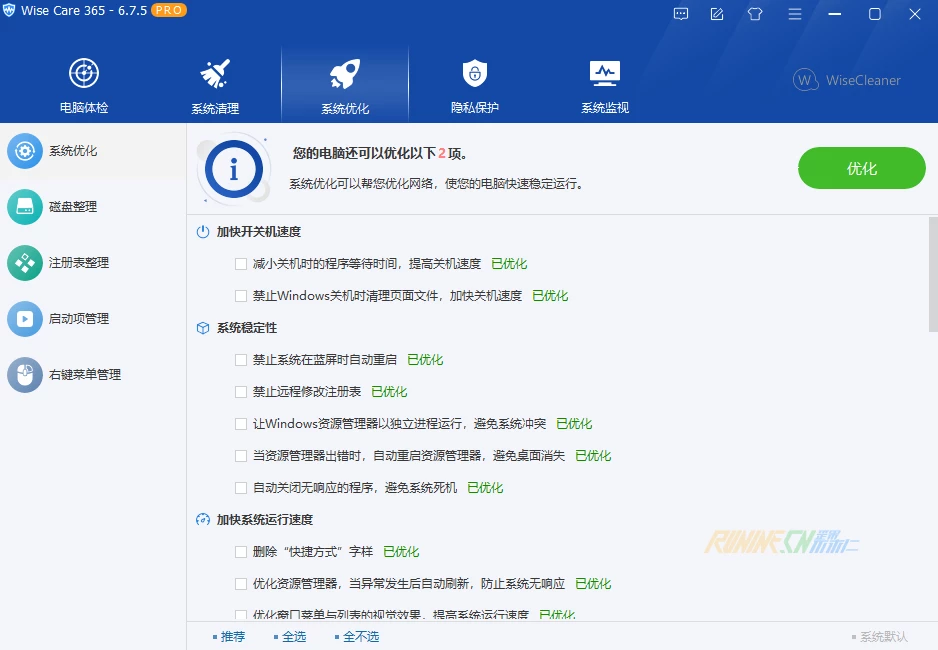Open the skin (T-shirt) theme icon
Image resolution: width=938 pixels, height=650 pixels.
point(755,14)
